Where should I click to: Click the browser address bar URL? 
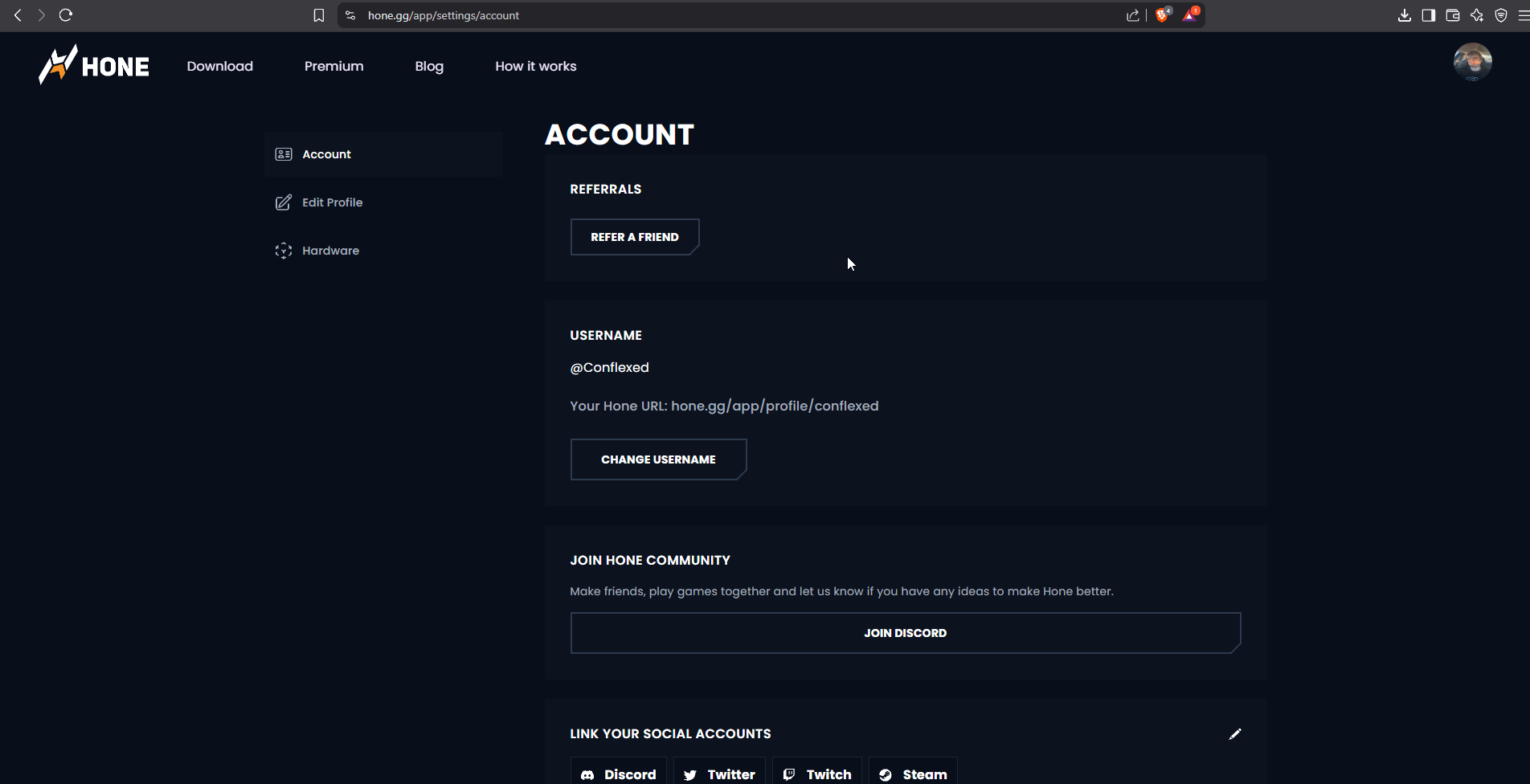[x=444, y=15]
